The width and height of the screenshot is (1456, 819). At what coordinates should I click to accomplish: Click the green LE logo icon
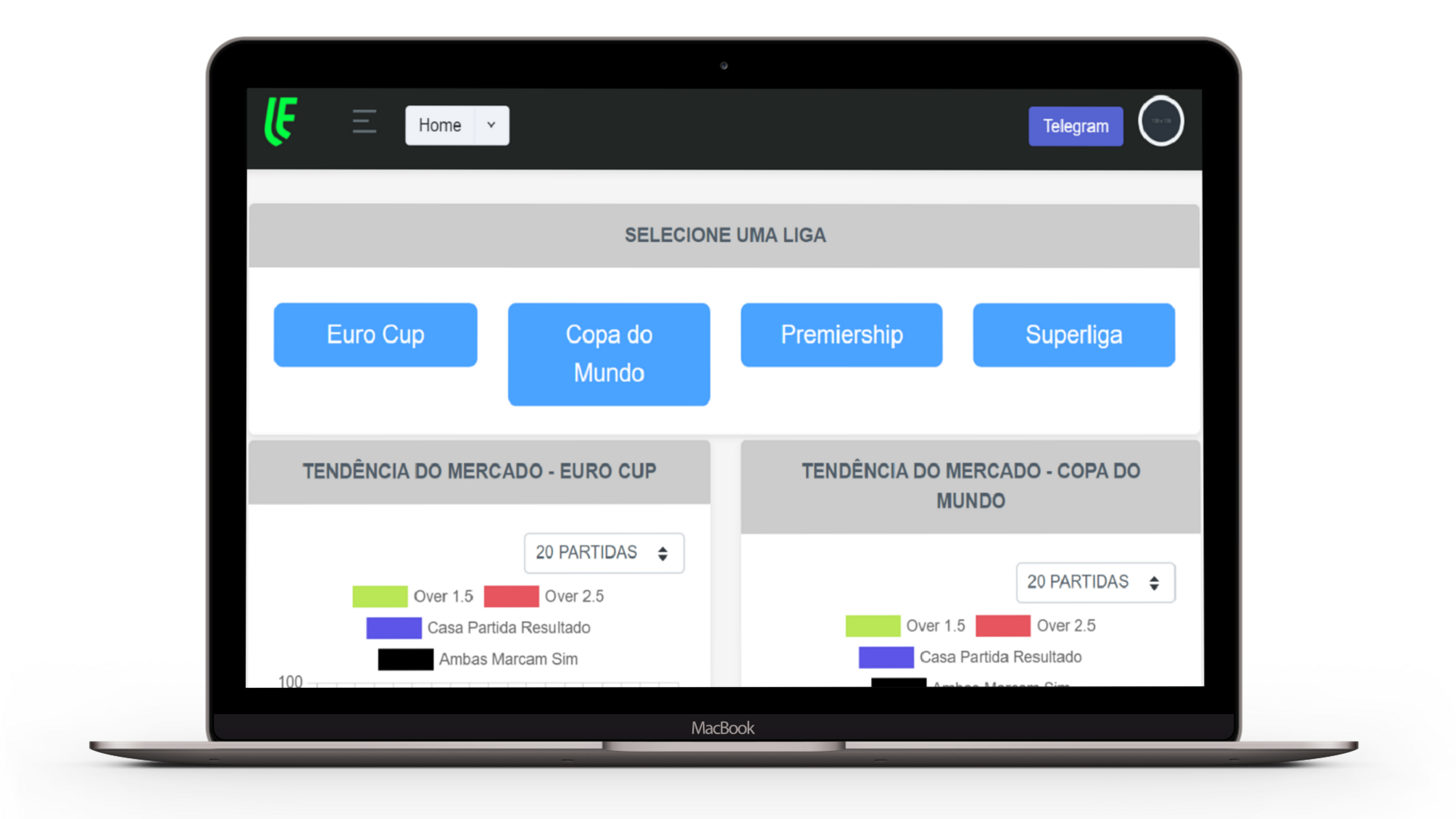tap(281, 120)
